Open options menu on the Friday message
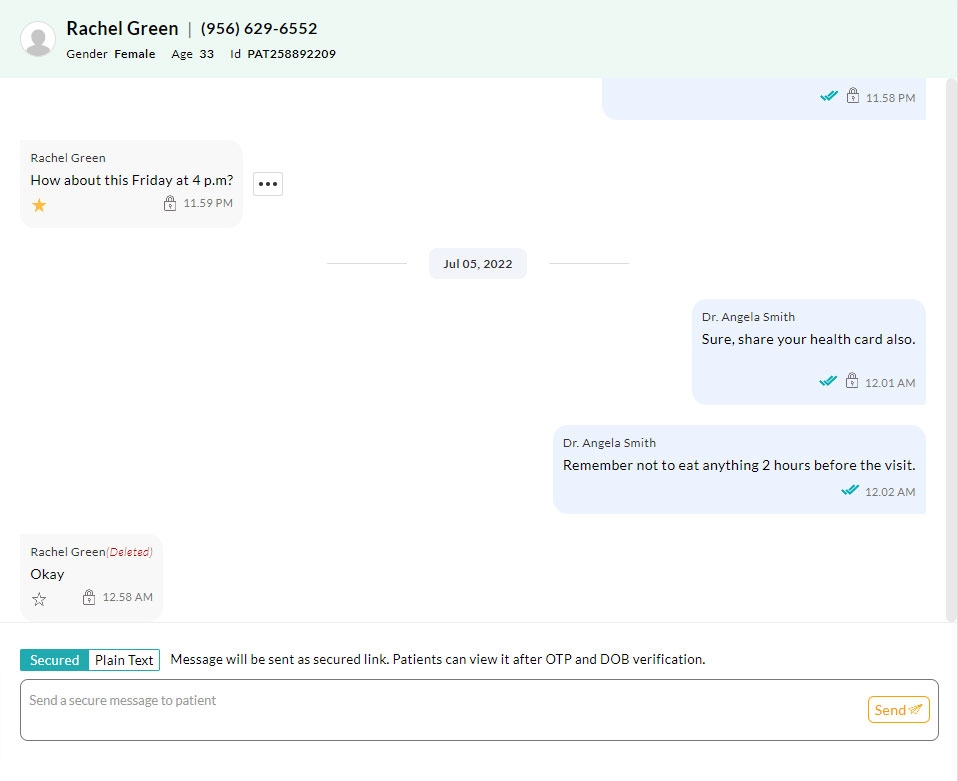The height and width of the screenshot is (781, 958). 267,183
